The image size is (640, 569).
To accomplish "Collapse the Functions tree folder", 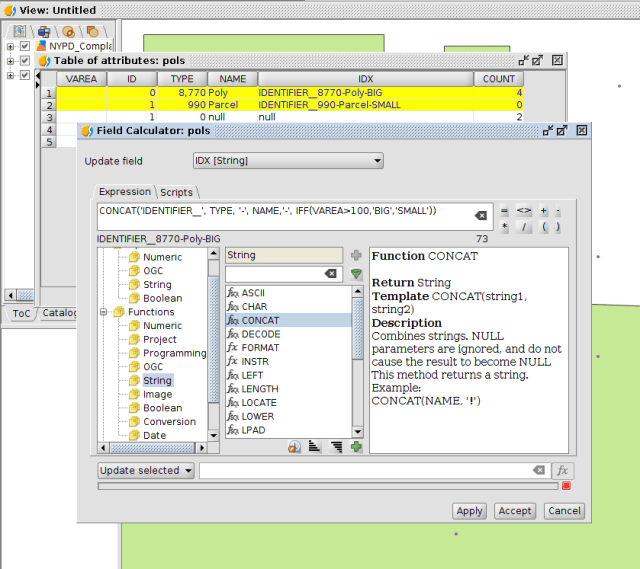I will [105, 312].
